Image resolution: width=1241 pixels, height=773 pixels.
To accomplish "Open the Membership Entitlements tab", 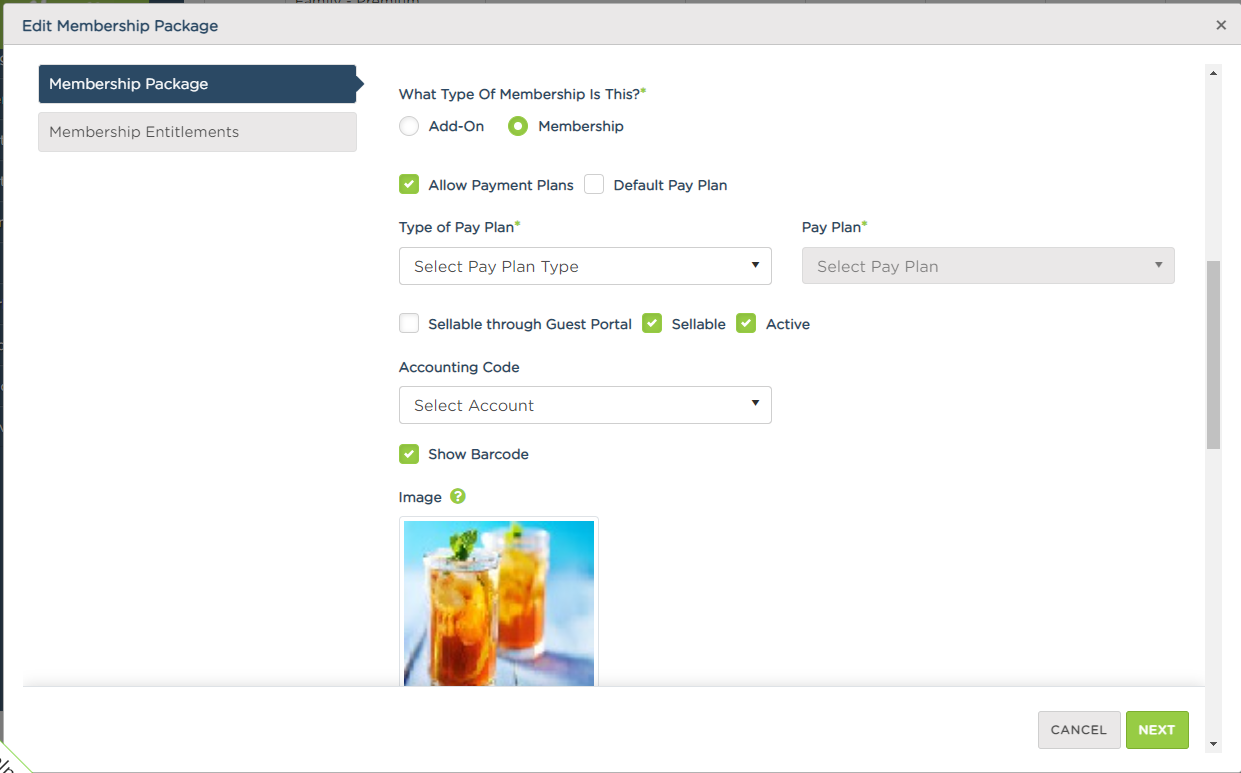I will [x=197, y=132].
